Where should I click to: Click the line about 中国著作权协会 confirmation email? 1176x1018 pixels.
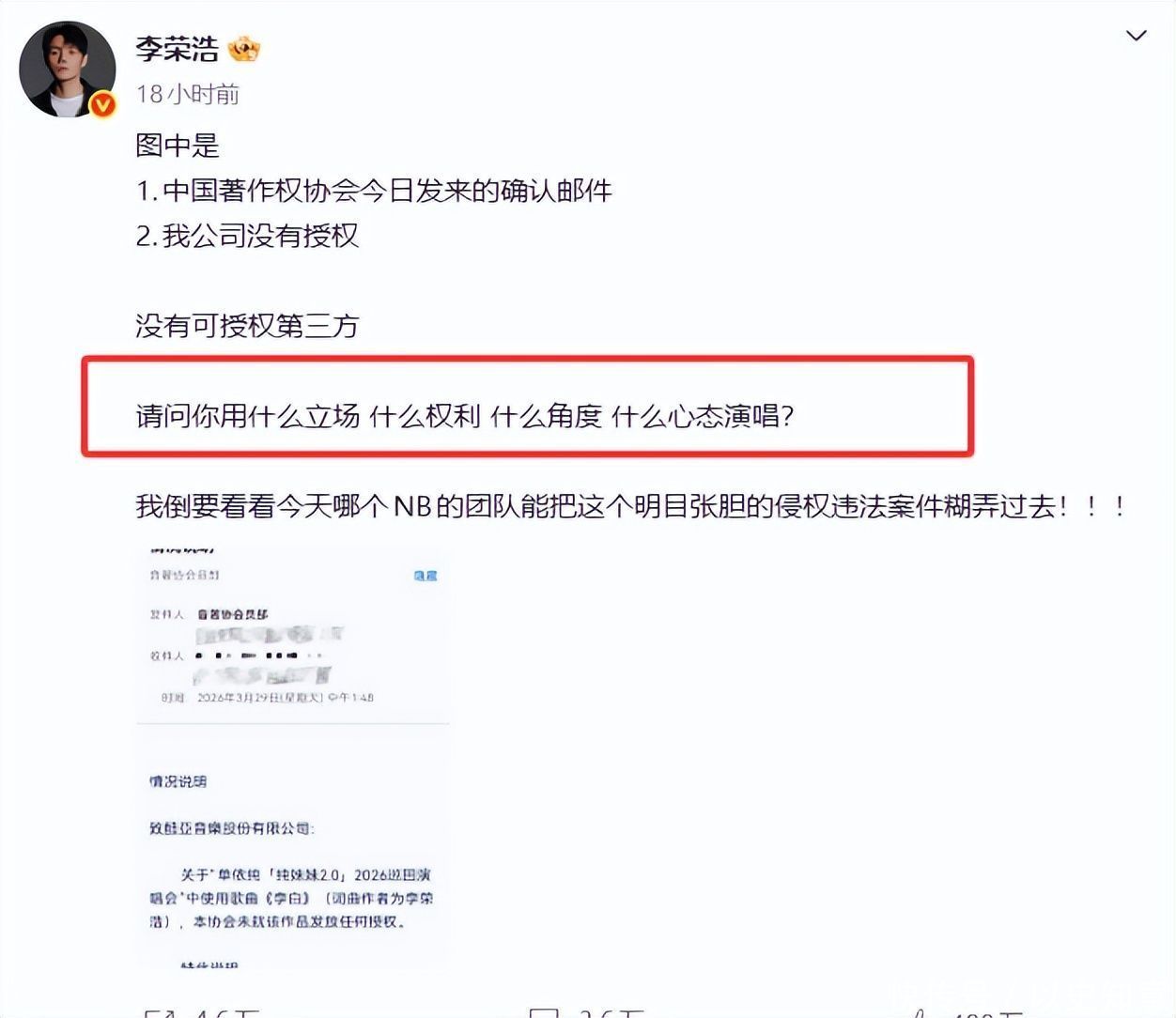coord(374,191)
